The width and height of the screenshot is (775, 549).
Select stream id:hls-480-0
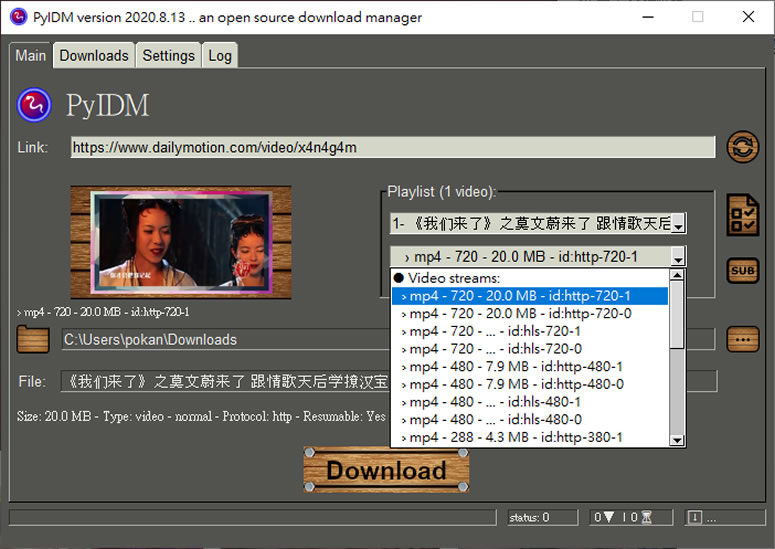[530, 420]
